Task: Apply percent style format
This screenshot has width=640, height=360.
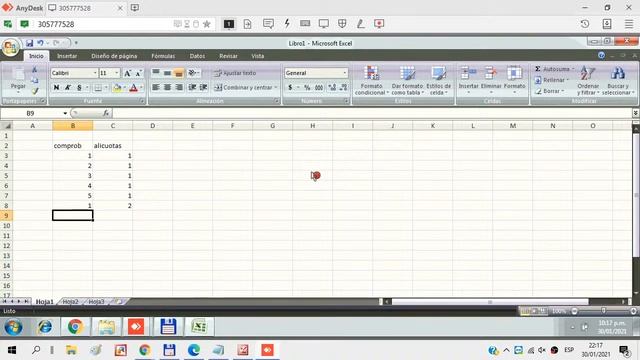Action: 307,87
